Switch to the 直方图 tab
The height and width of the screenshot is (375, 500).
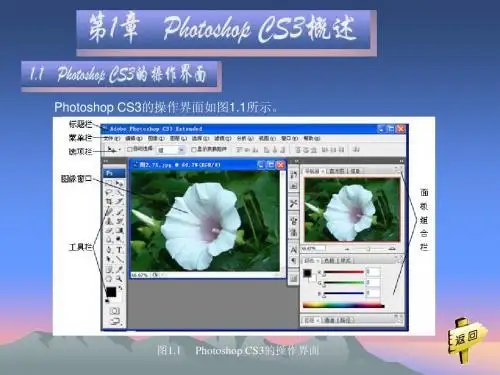(336, 171)
